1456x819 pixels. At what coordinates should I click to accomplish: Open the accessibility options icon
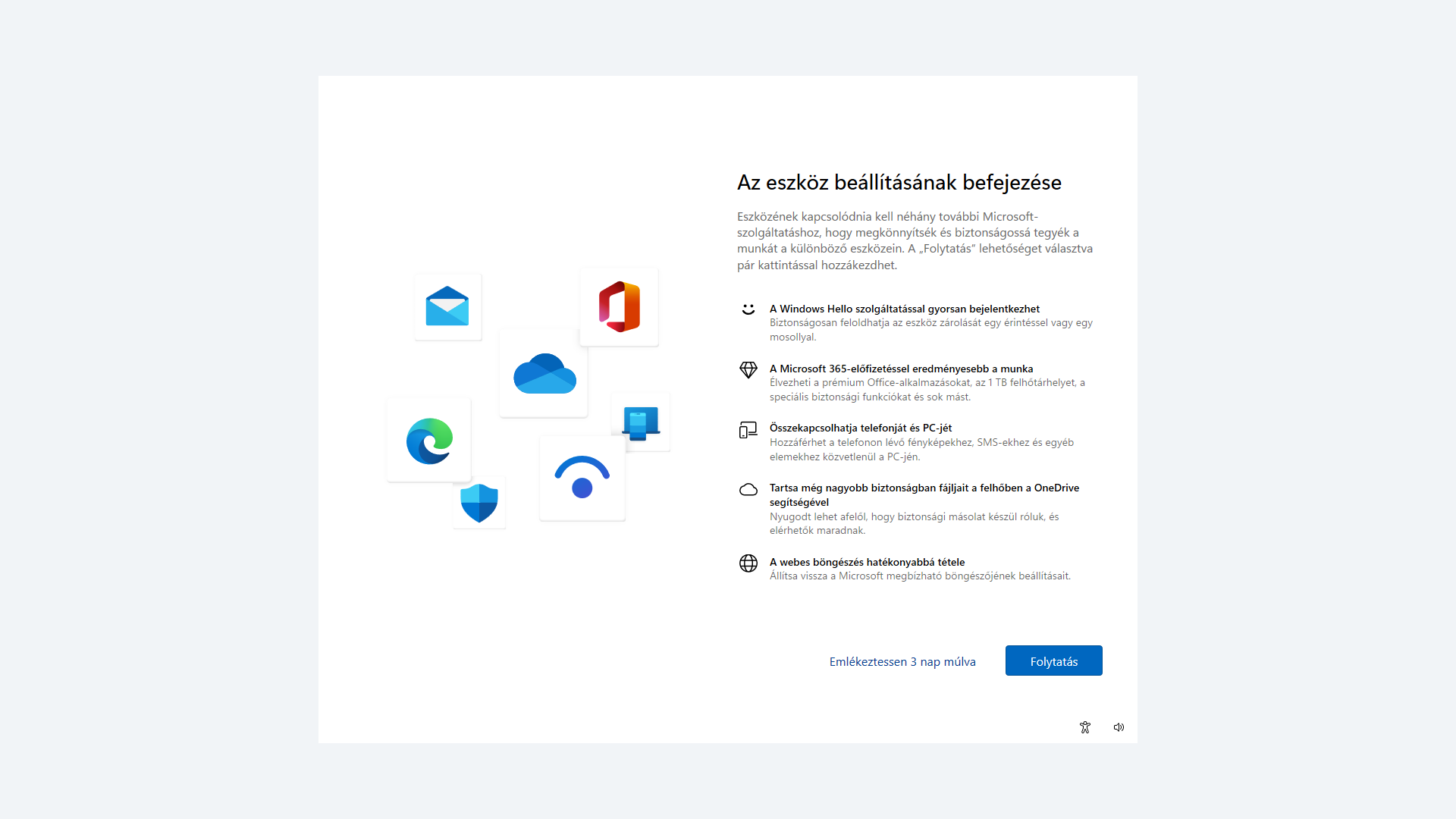[1085, 727]
